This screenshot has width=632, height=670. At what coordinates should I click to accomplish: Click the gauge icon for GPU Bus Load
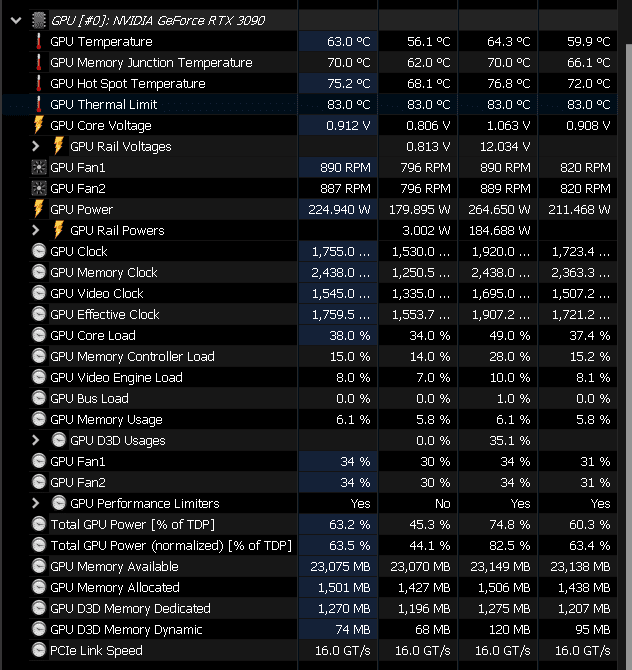[39, 398]
